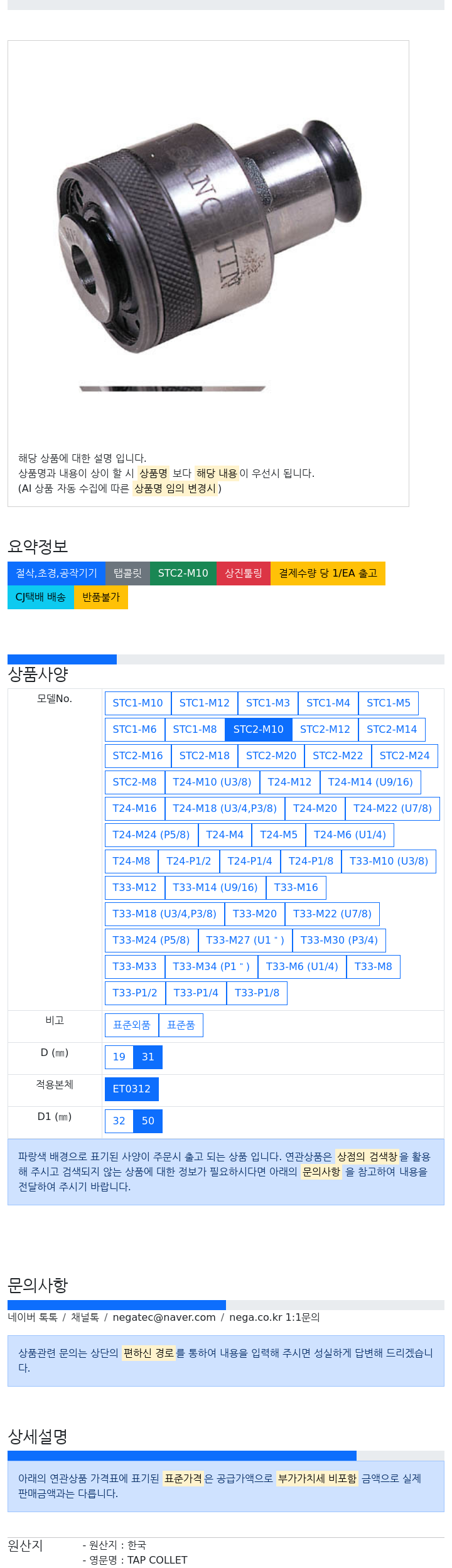Pick D1 value 50

(148, 1121)
